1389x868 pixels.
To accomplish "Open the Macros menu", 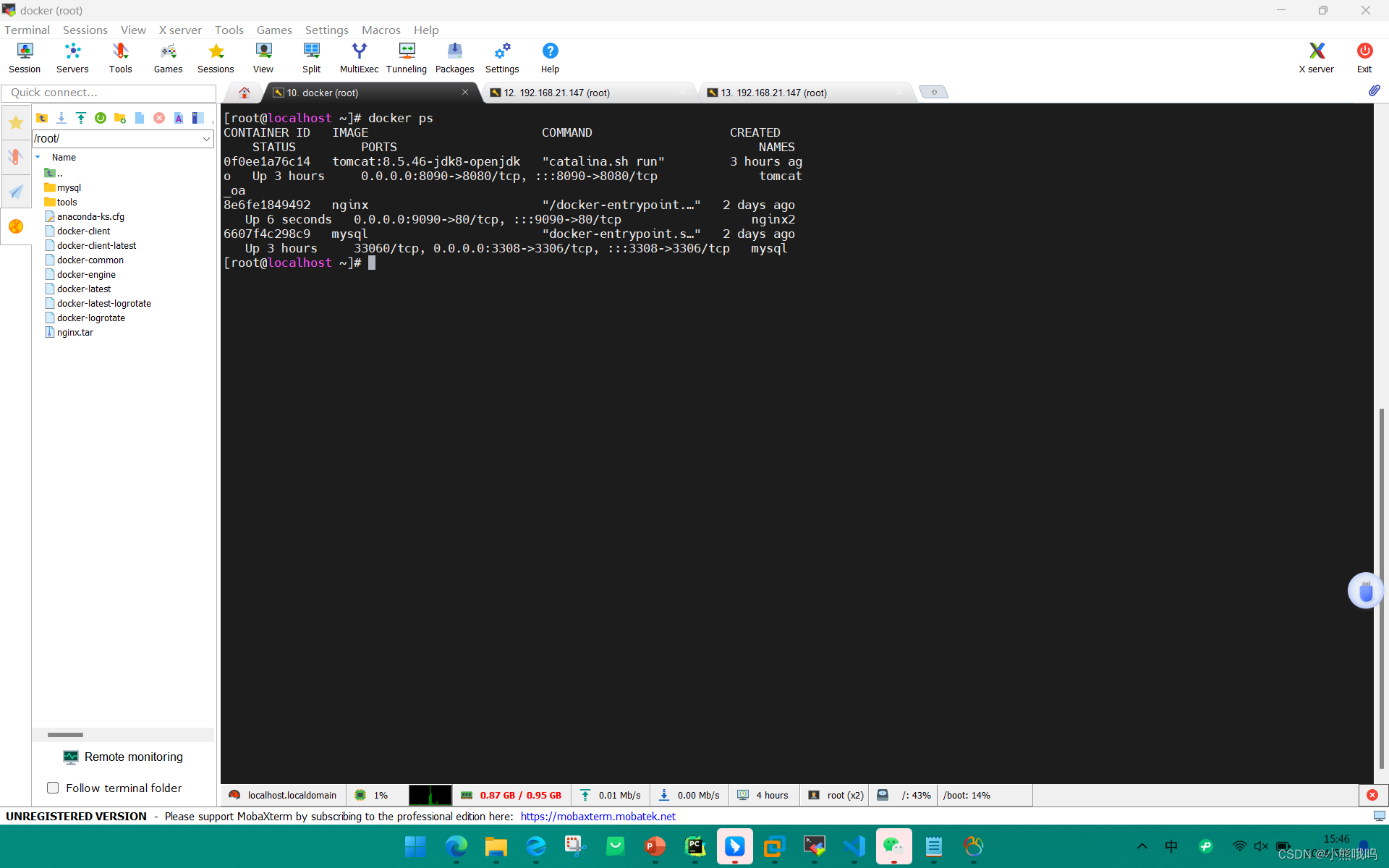I will point(381,30).
